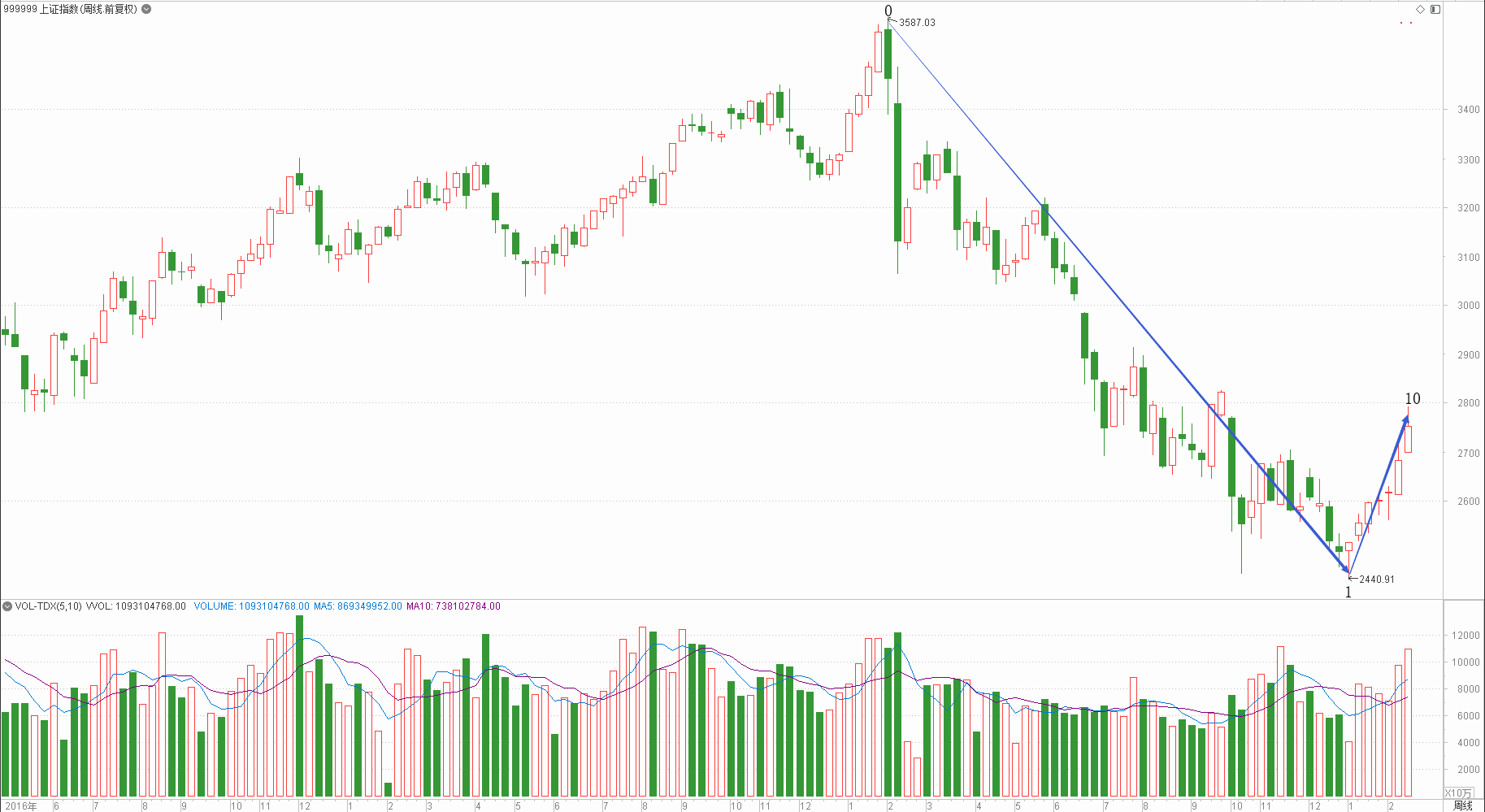Click the 3587.03 high price marker
Screen dimensions: 1485x812
[x=917, y=23]
